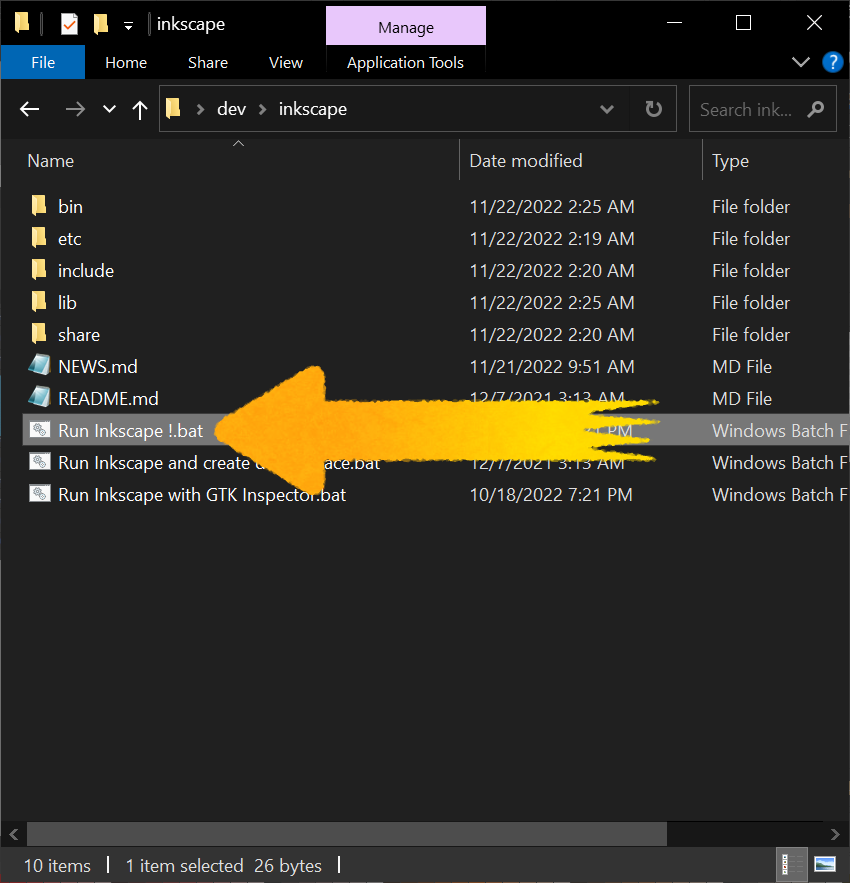Click the bin folder icon
Screen dimensions: 850x883
pyautogui.click(x=39, y=207)
